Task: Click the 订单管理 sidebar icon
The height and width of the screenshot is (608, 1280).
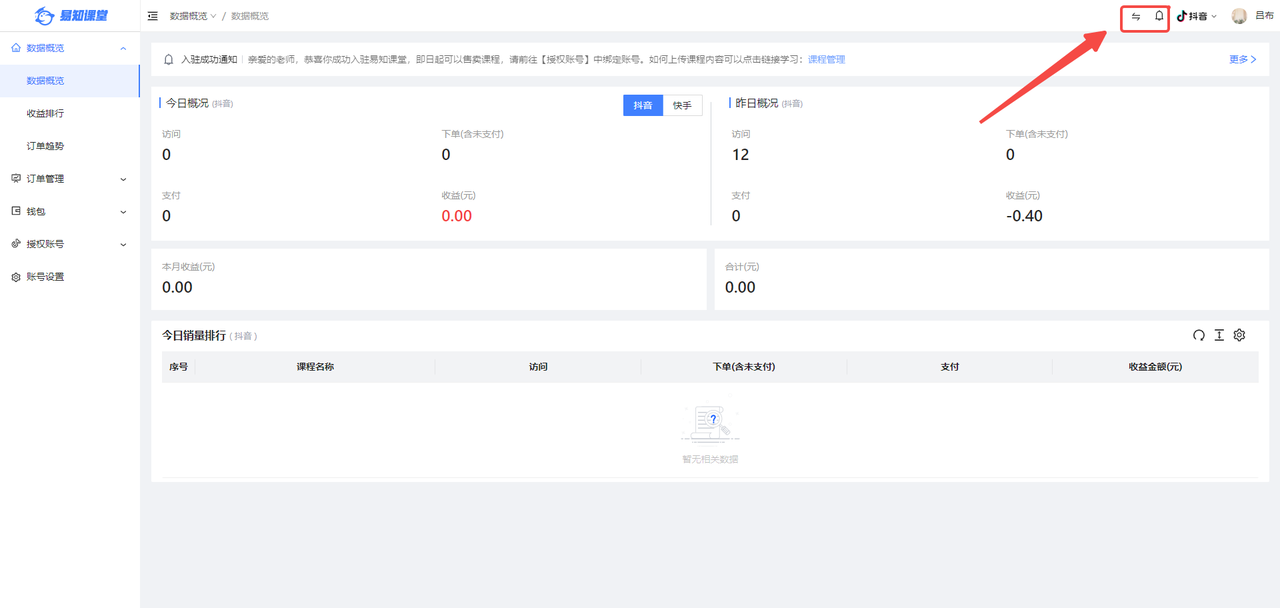Action: point(16,179)
